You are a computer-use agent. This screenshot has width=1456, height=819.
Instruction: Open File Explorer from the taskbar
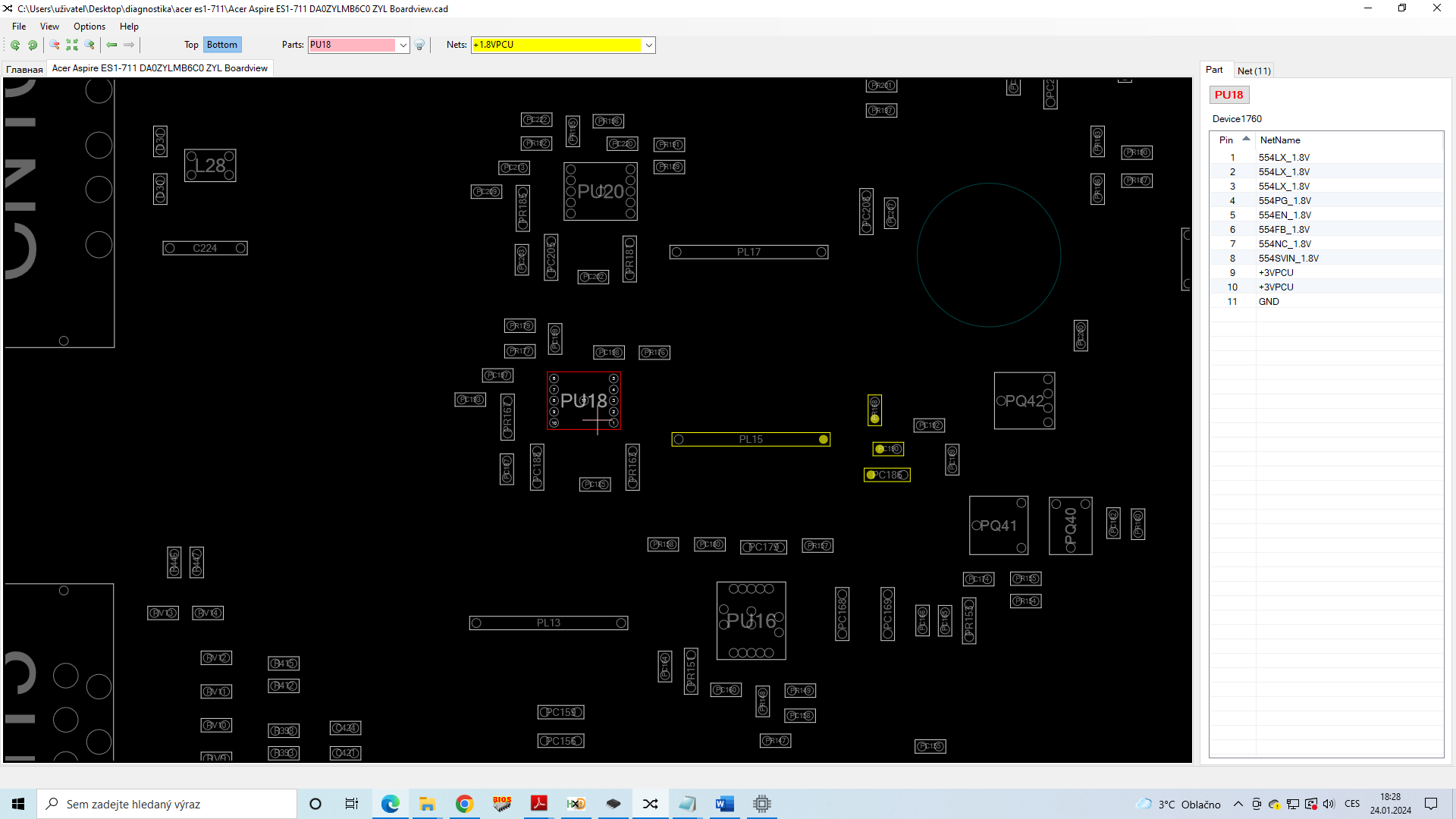[x=427, y=804]
